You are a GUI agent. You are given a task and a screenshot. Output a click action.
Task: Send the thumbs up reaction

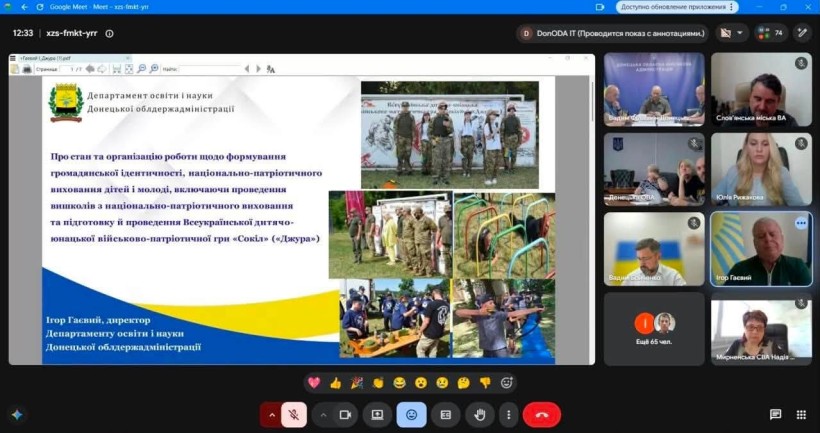335,383
